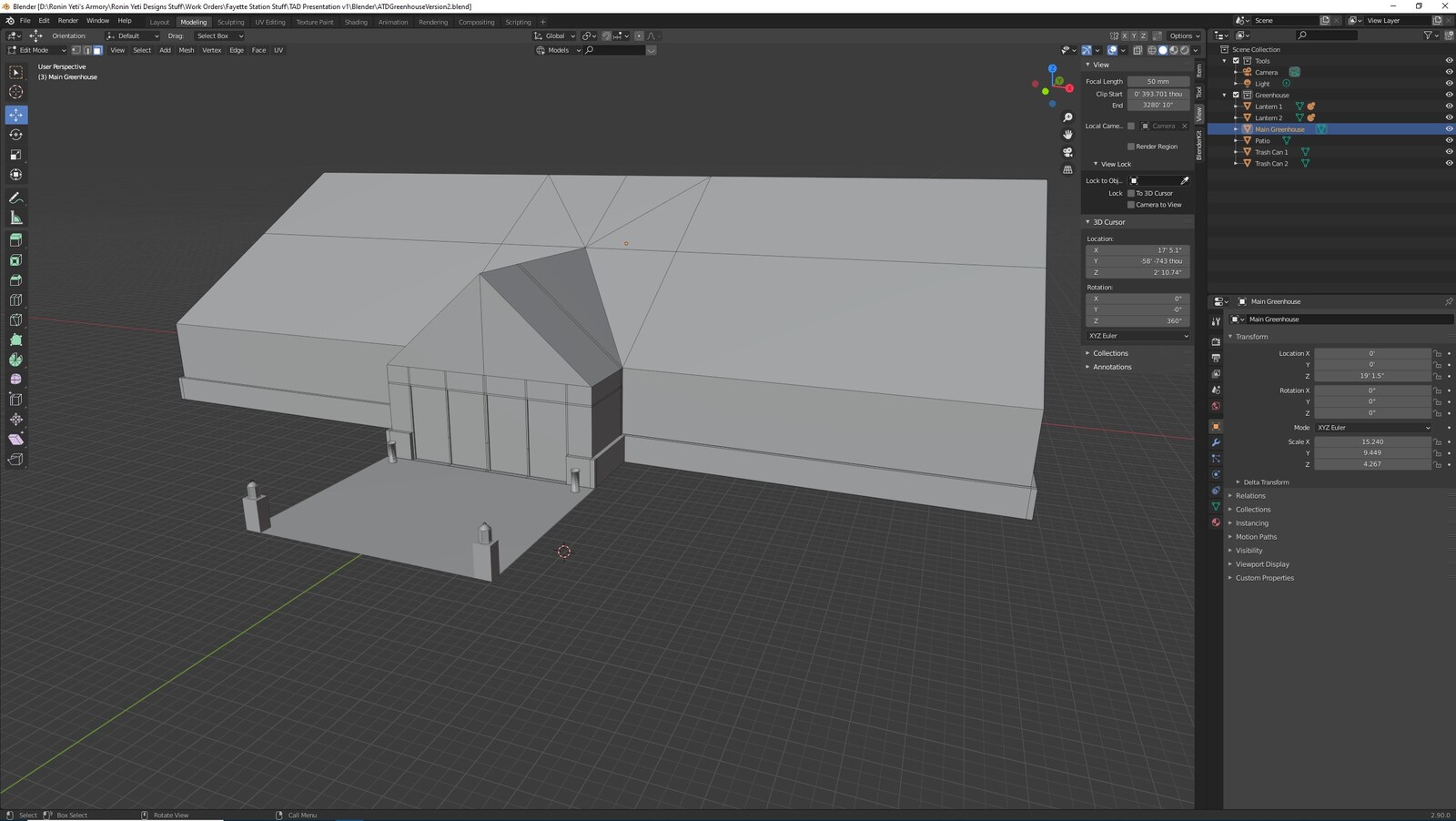Click the Location Z value field
Viewport: 1456px width, 821px height.
pos(1373,376)
